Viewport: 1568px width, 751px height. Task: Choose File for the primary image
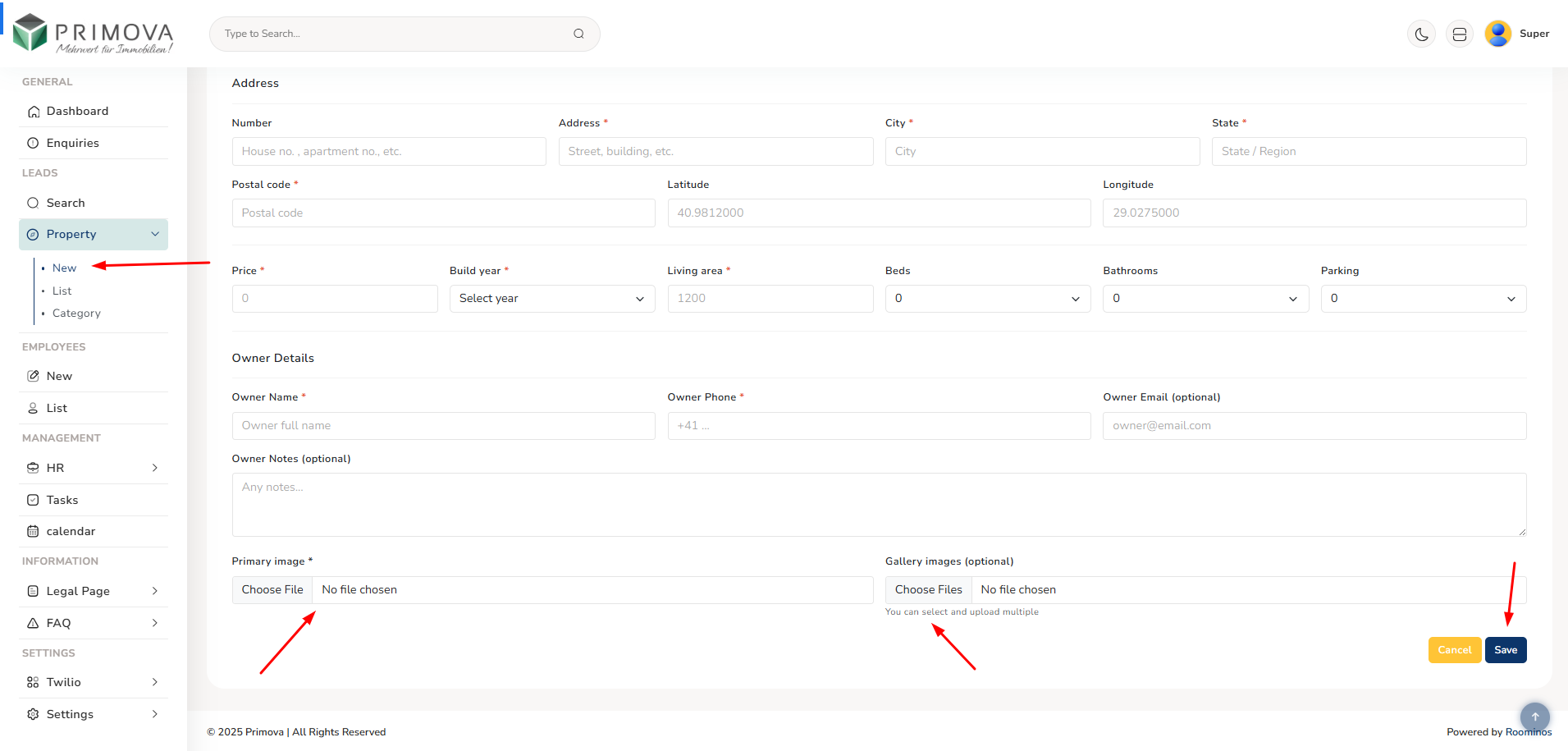tap(272, 590)
